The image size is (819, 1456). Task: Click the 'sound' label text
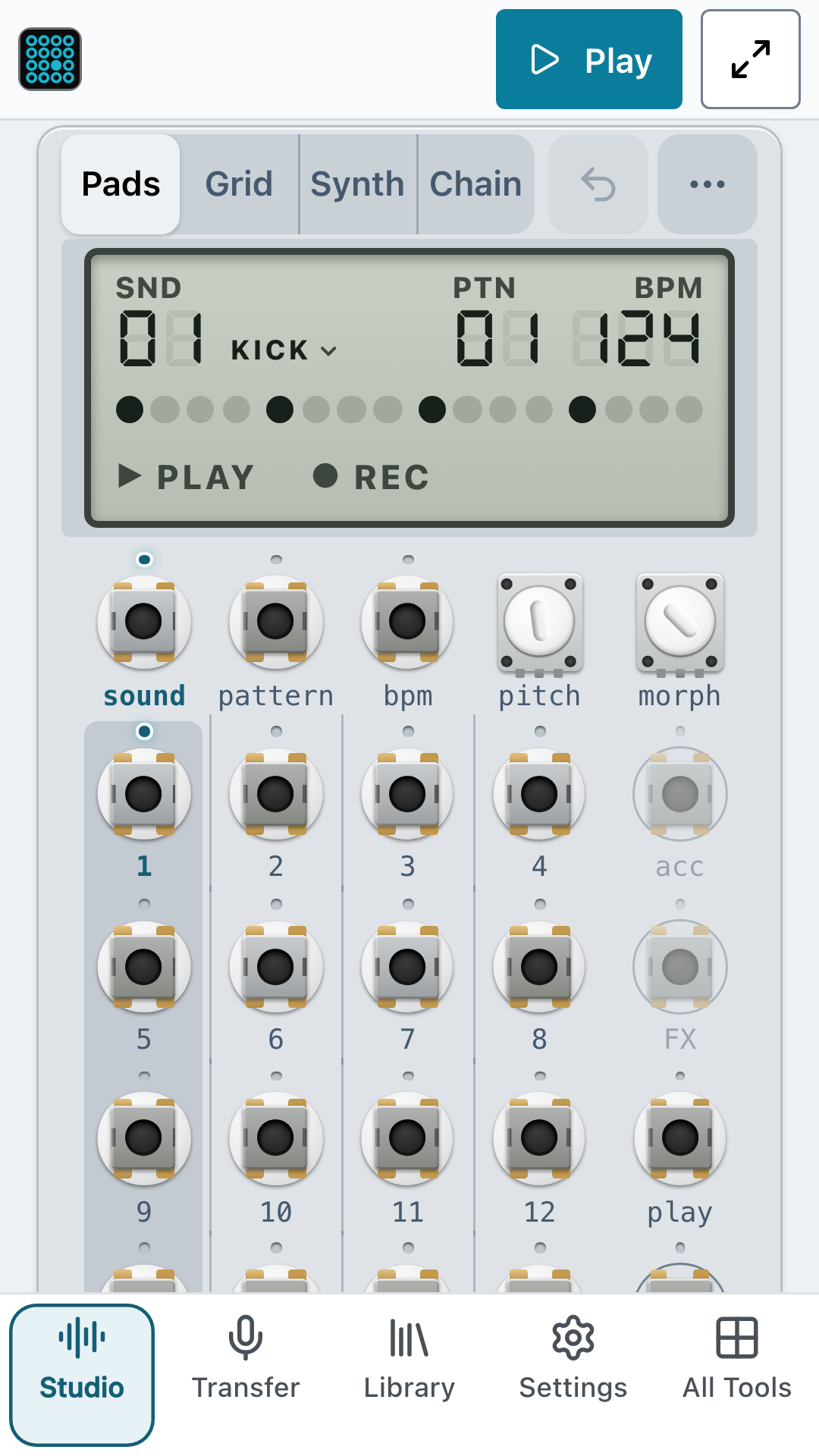click(x=144, y=696)
